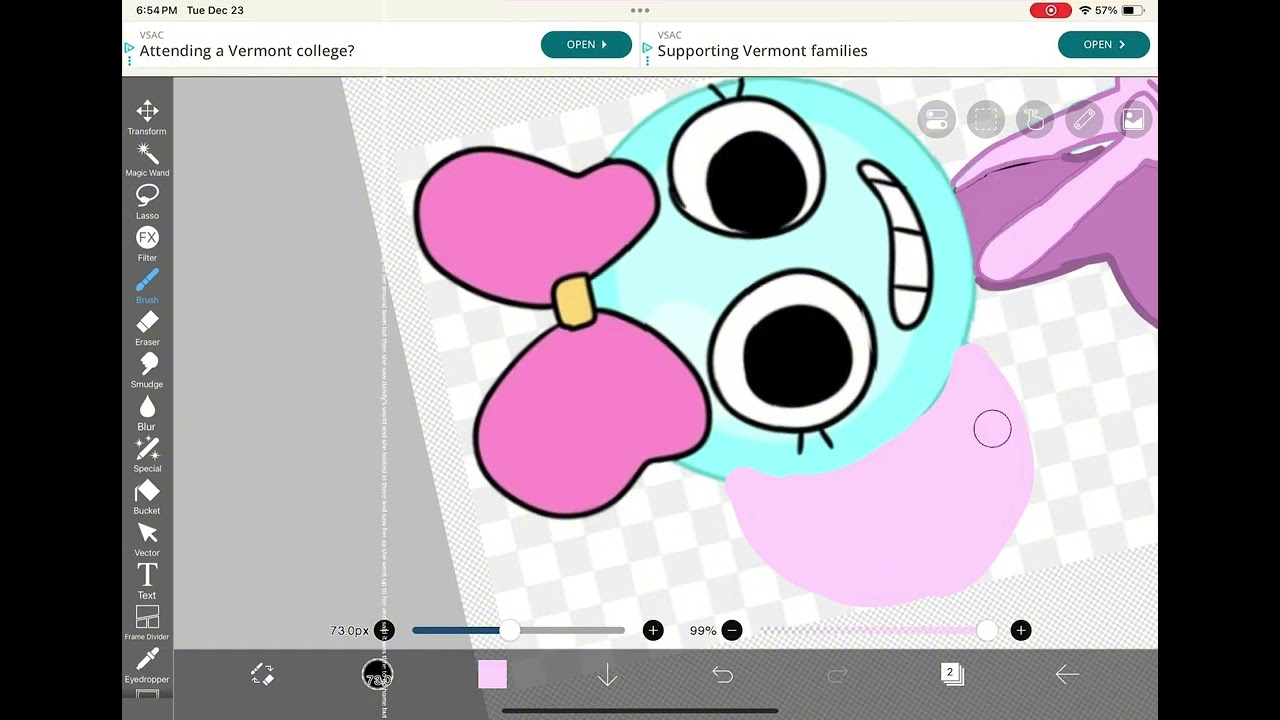Increase opacity with plus button
The width and height of the screenshot is (1280, 720).
pos(1021,630)
